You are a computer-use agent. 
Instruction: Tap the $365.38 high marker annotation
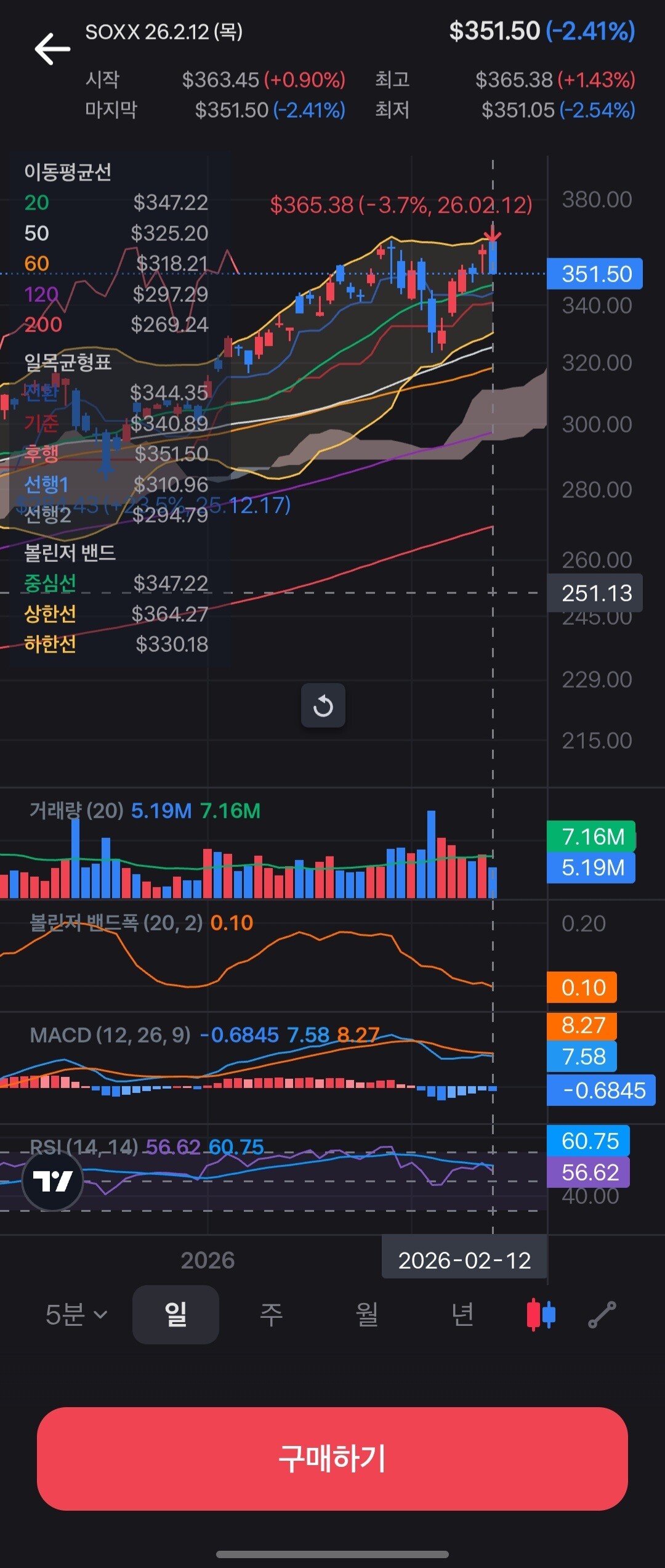point(401,205)
